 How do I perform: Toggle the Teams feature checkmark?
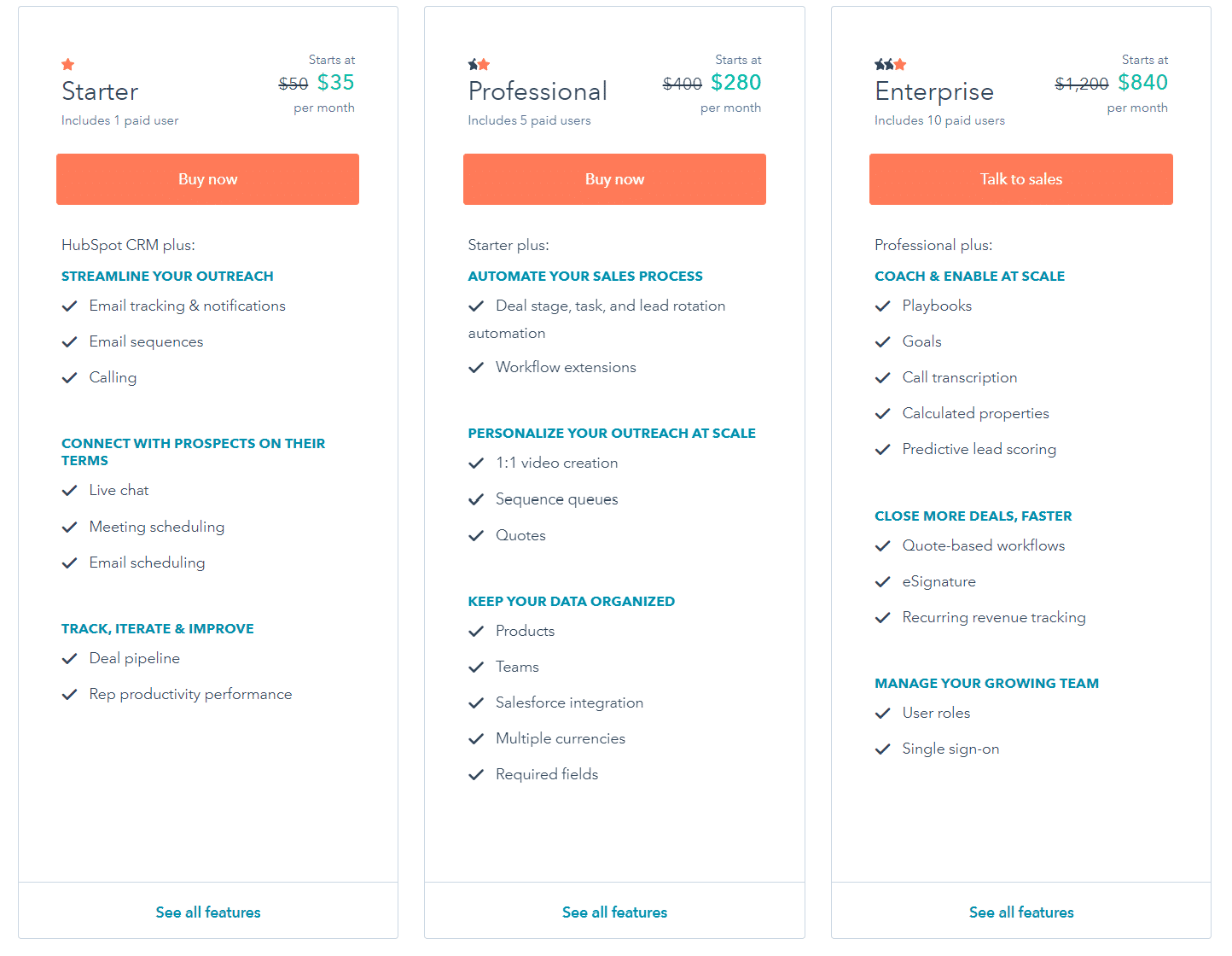[476, 667]
